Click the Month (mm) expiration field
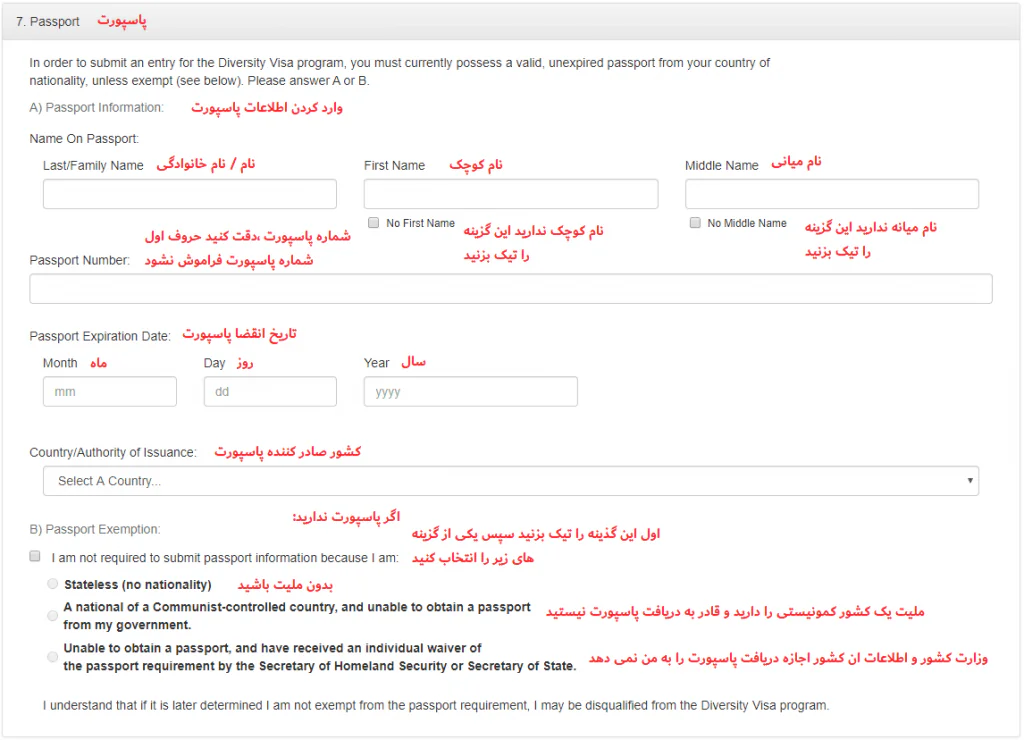Image resolution: width=1024 pixels, height=740 pixels. click(110, 392)
